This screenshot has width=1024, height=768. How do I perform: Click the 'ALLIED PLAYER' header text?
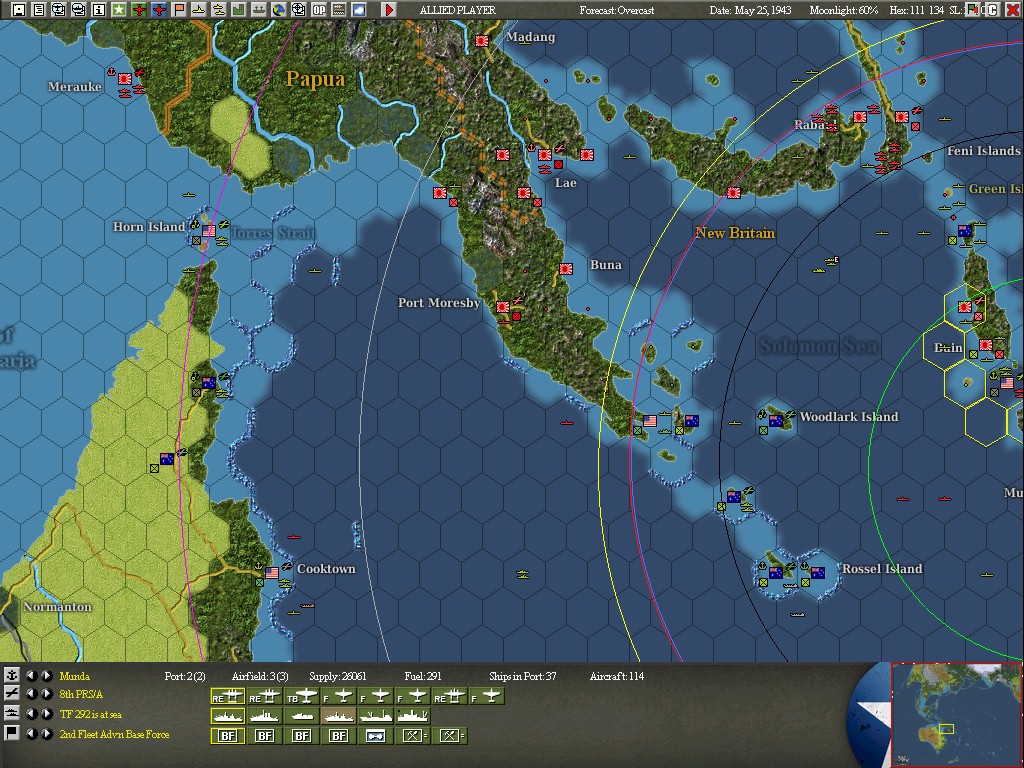point(457,10)
